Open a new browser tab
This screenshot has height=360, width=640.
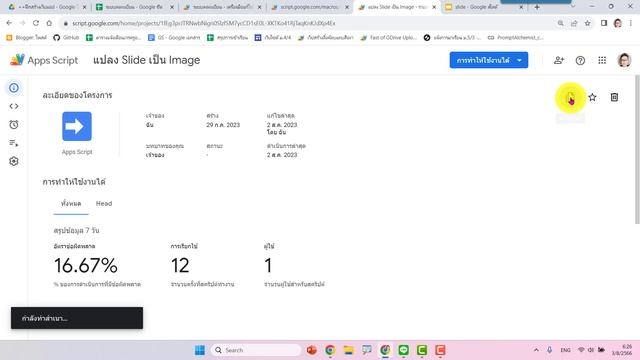pos(537,7)
